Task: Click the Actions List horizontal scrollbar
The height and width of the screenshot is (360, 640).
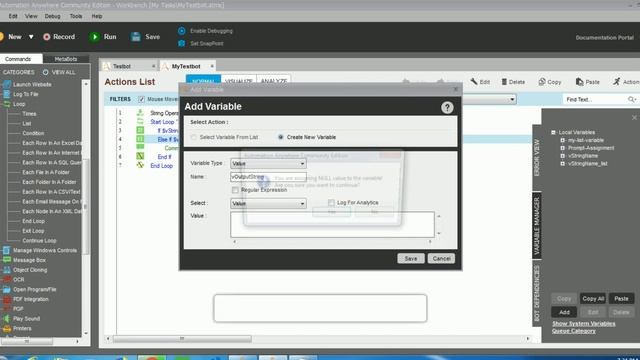Action: 182,339
